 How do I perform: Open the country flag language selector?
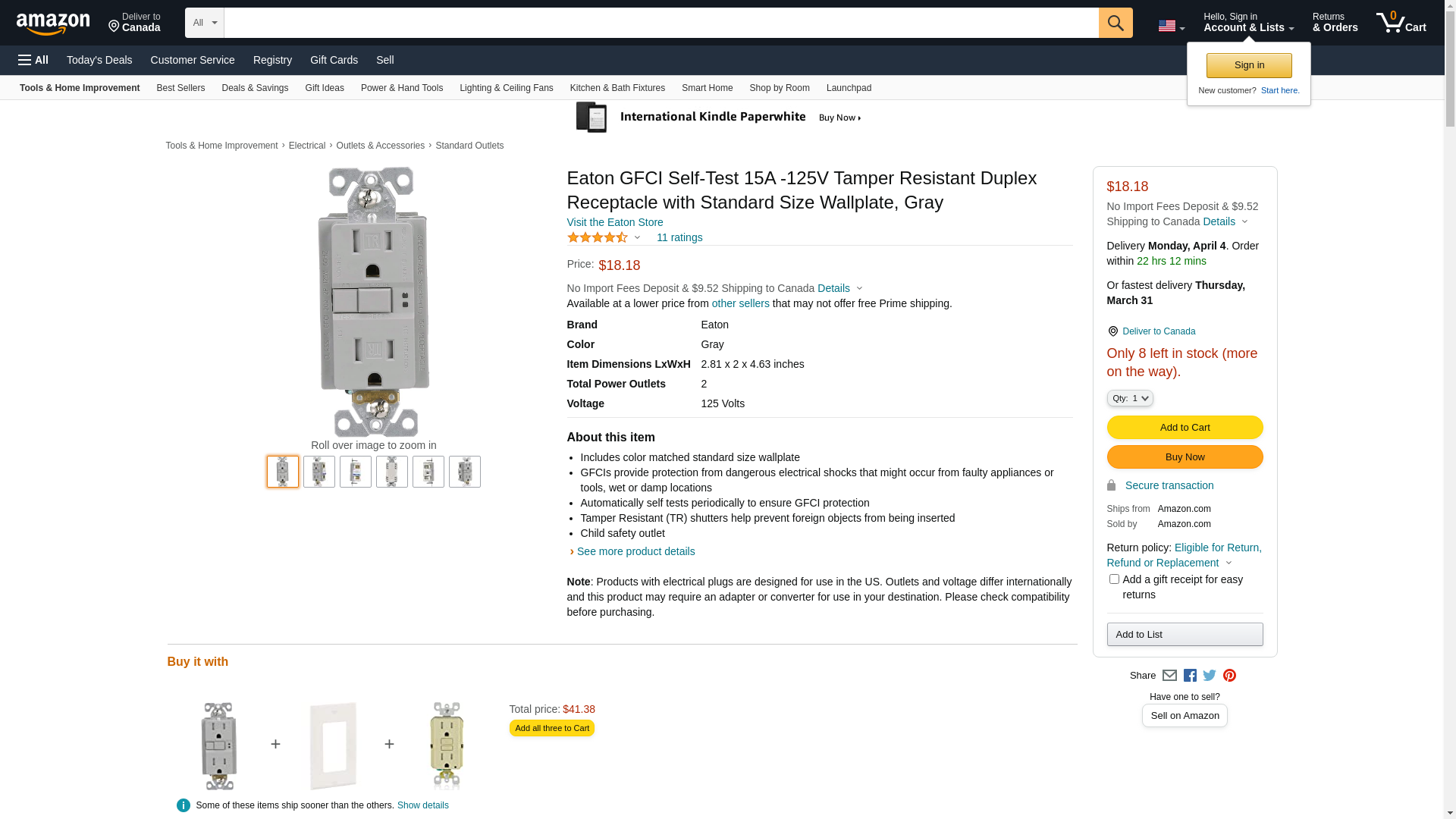pos(1171,26)
